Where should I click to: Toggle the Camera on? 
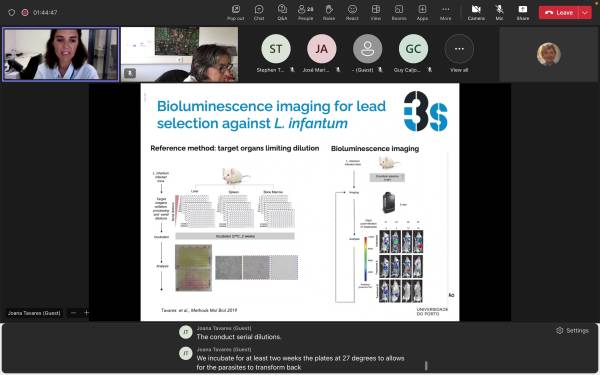[476, 12]
